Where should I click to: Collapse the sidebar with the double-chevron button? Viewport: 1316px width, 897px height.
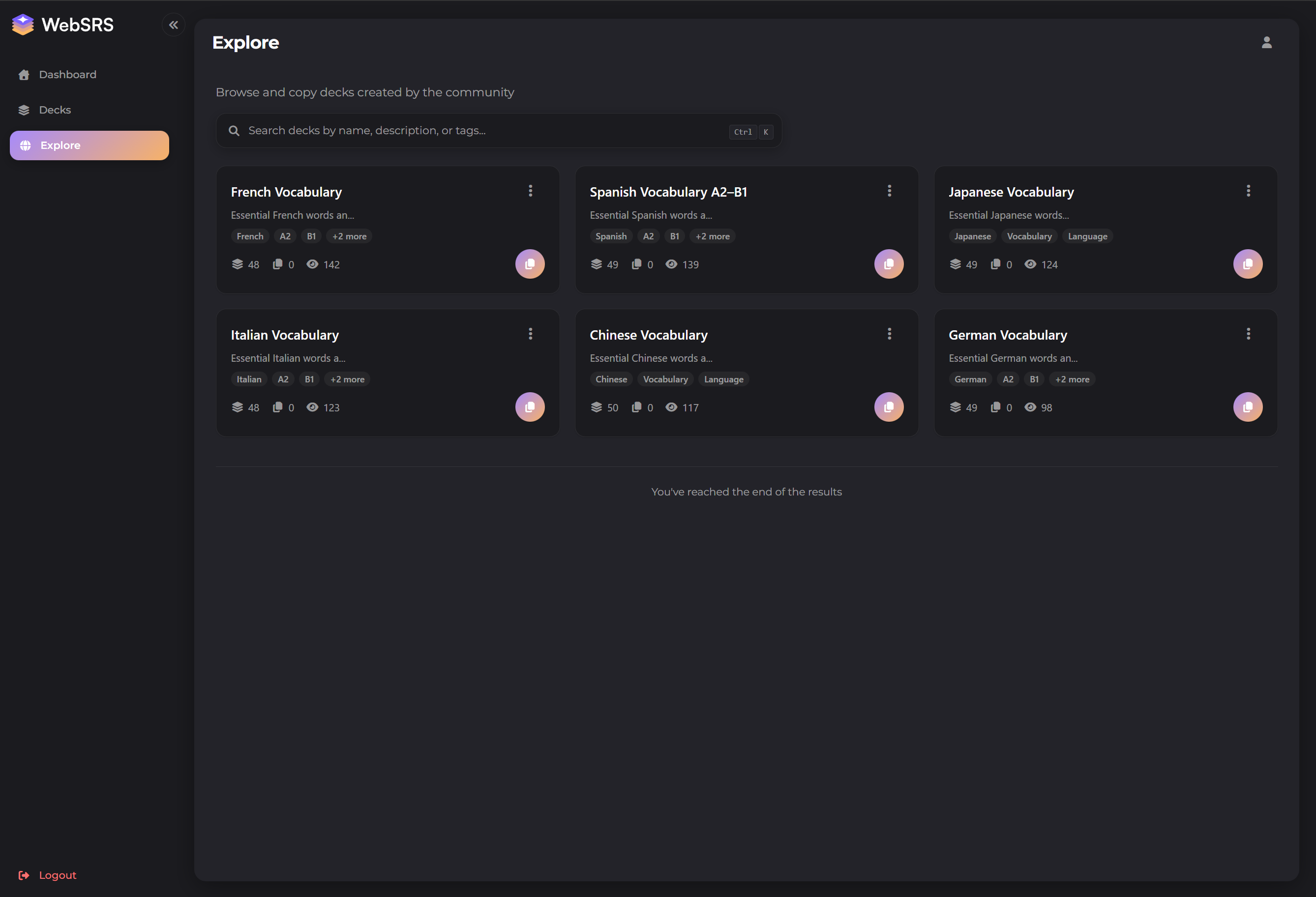(173, 25)
